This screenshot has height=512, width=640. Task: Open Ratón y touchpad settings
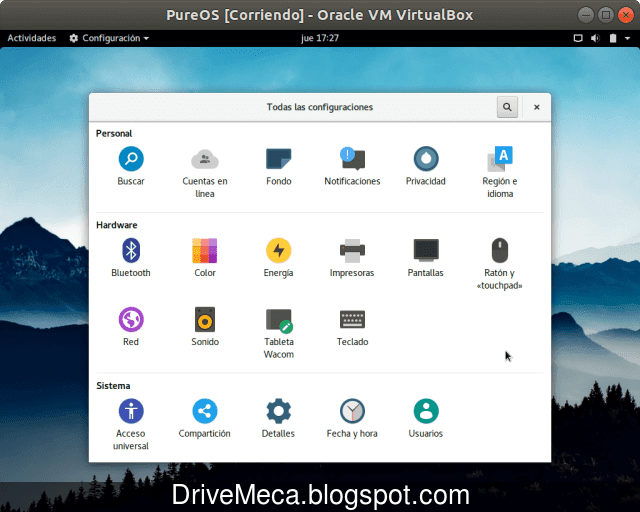[x=500, y=264]
